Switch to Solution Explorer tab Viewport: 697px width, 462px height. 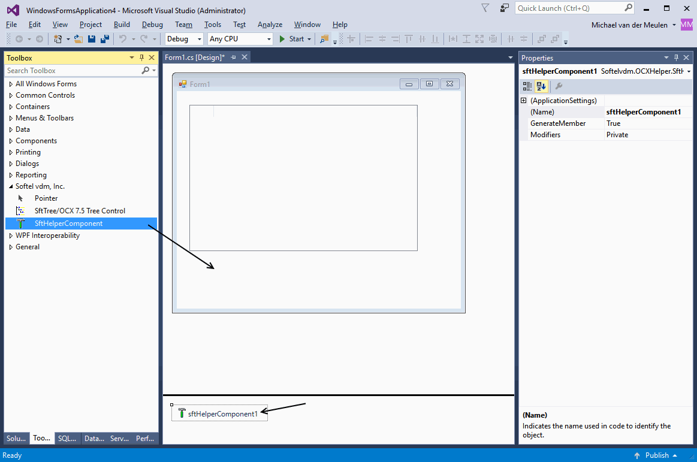16,438
